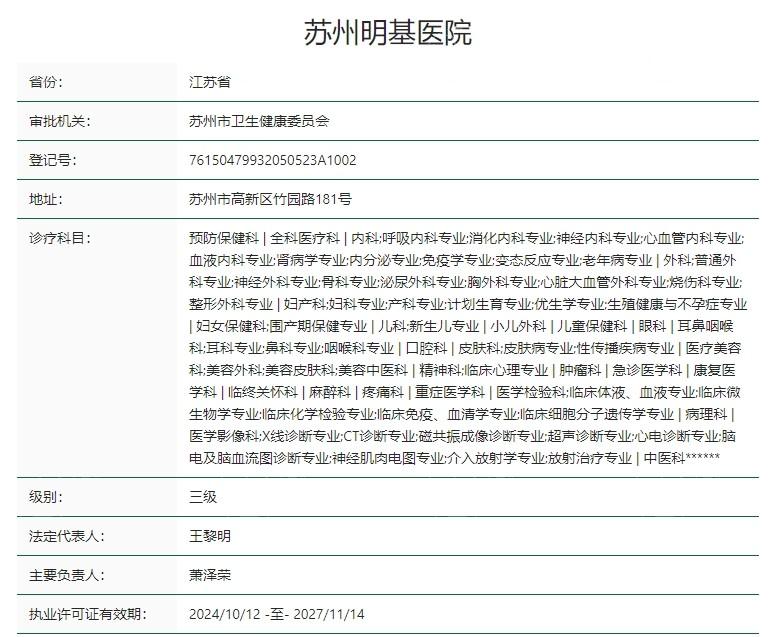Click the 法定代表人 label
The height and width of the screenshot is (637, 774).
click(66, 536)
